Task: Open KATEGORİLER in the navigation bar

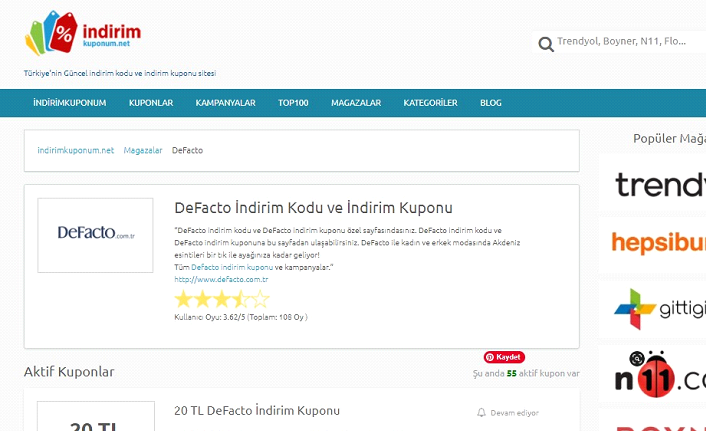Action: tap(430, 103)
